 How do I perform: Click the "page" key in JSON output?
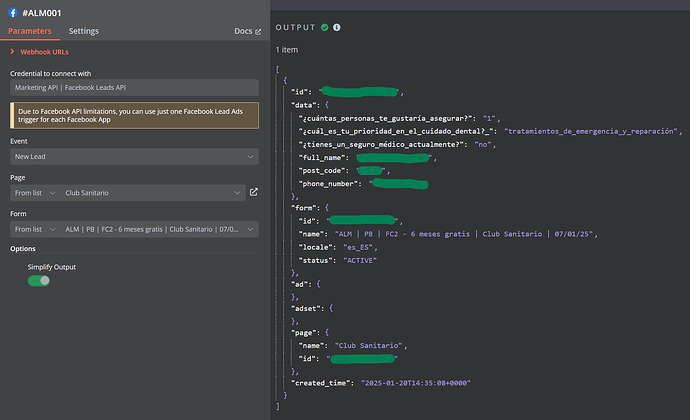[x=304, y=333]
